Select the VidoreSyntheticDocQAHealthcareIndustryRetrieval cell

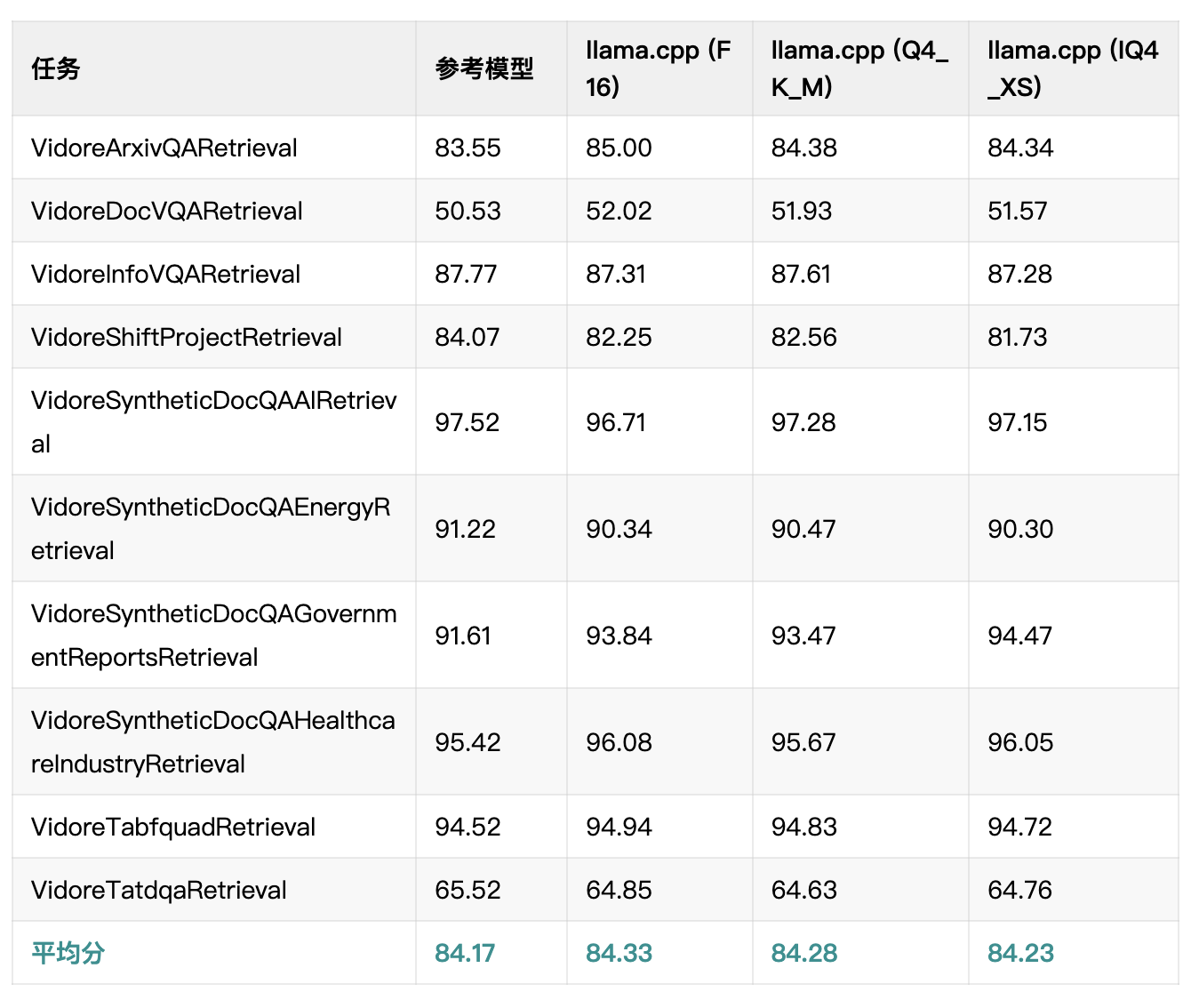click(213, 741)
